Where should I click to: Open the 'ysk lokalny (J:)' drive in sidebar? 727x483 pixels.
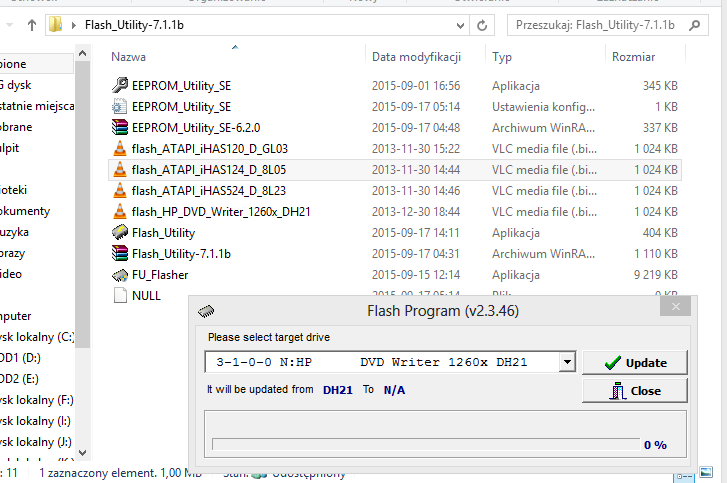click(36, 442)
